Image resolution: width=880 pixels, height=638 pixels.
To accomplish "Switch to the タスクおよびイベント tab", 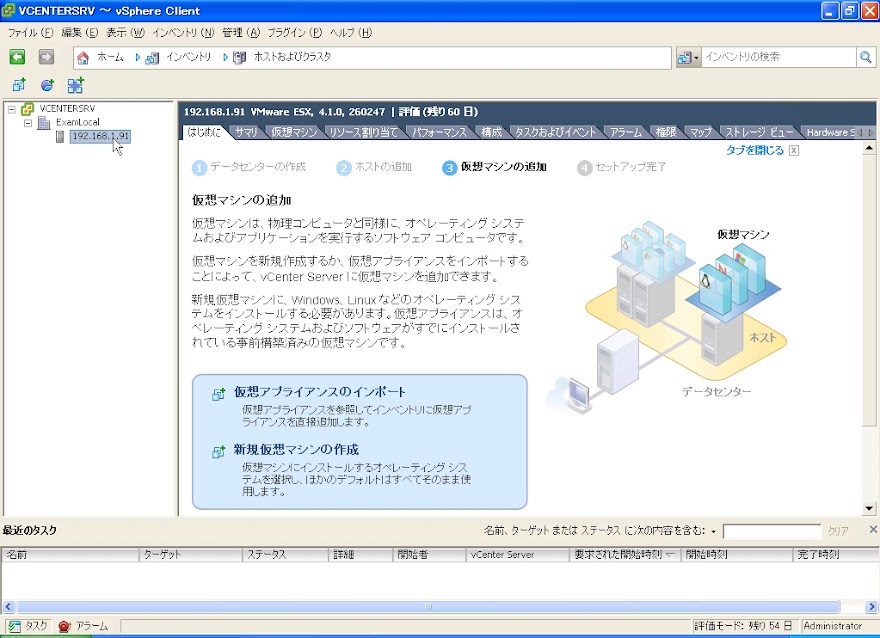I will pyautogui.click(x=555, y=132).
